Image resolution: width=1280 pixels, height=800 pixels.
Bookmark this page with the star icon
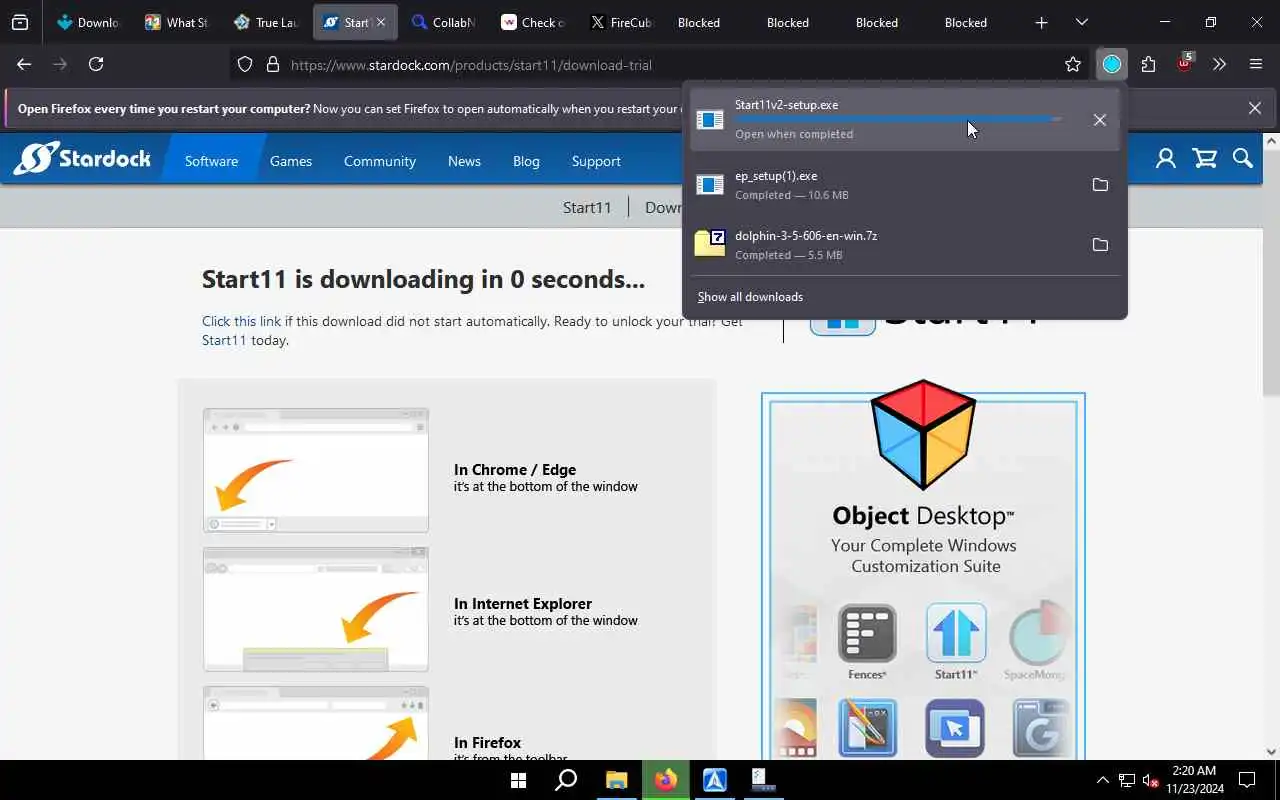click(x=1073, y=64)
